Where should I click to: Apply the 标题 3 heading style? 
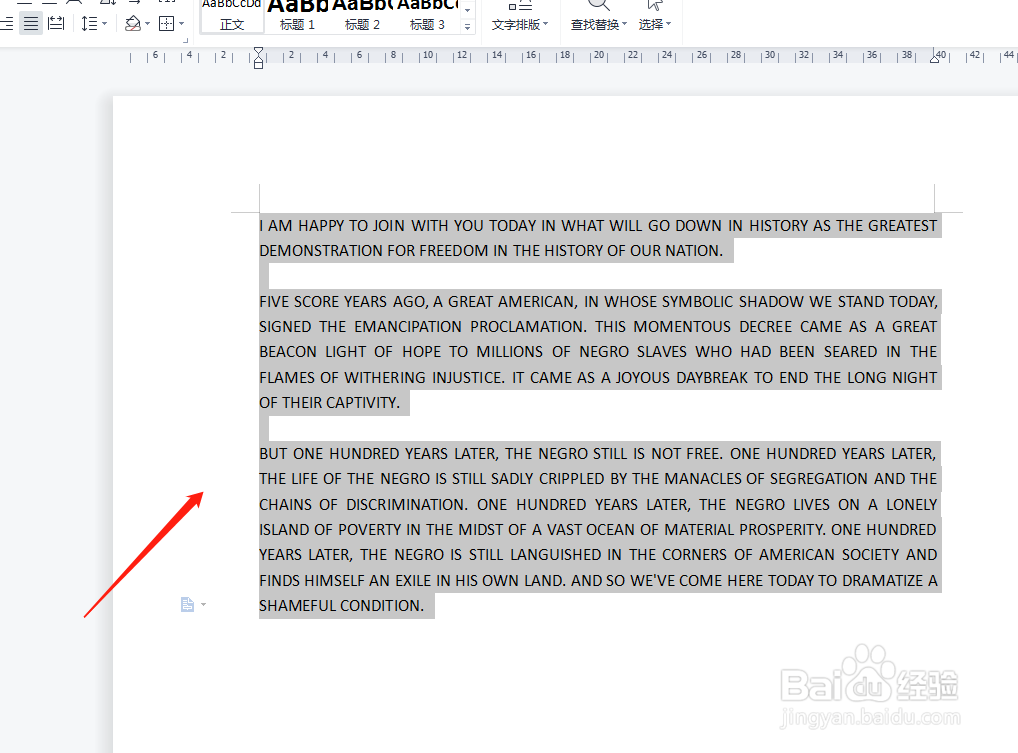pos(427,16)
